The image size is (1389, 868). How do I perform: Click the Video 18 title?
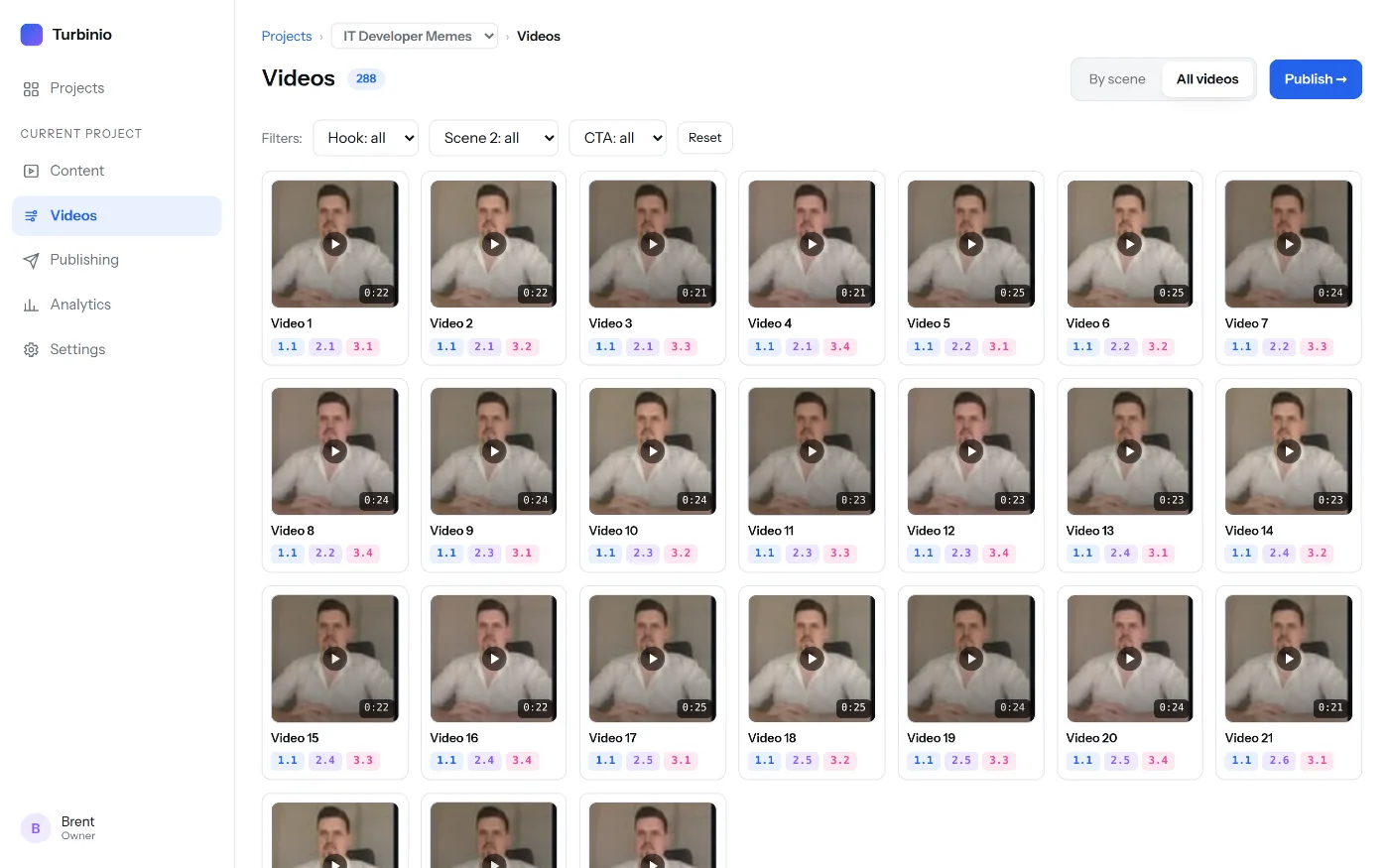click(x=772, y=738)
